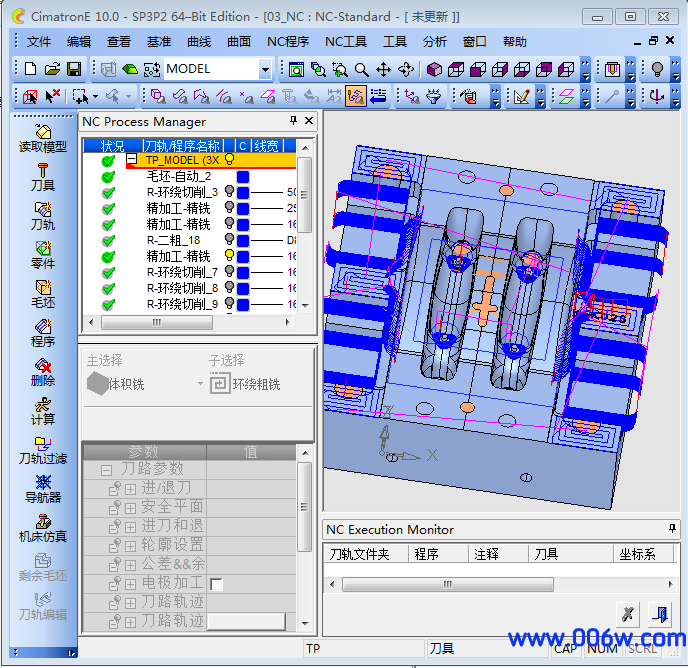Expand the 安全平面 parameter row
The width and height of the screenshot is (688, 668).
130,508
